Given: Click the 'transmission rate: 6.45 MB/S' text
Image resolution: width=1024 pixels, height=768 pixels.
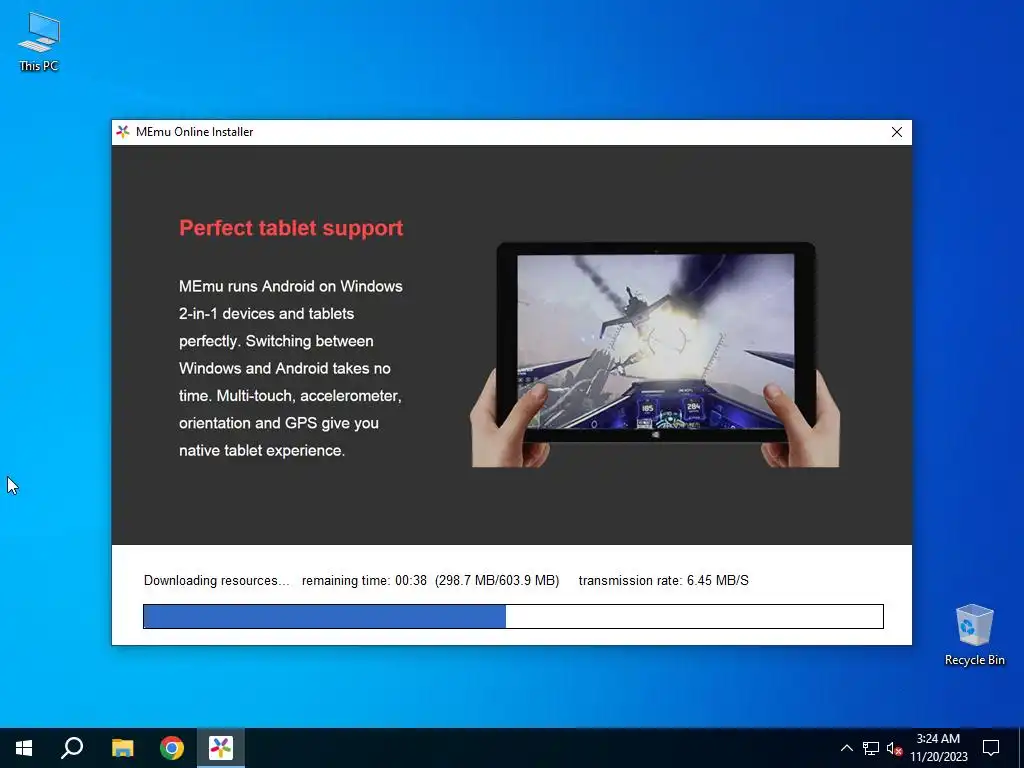Looking at the screenshot, I should click(664, 581).
